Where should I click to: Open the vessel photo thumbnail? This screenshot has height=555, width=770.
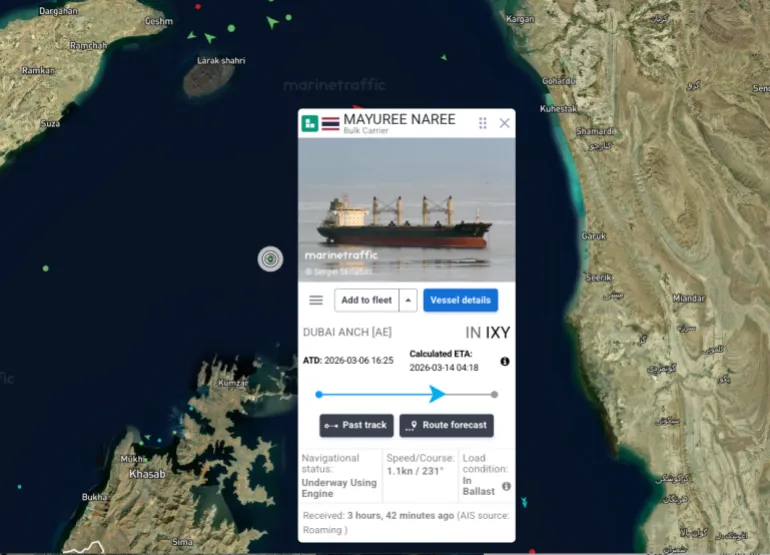(x=407, y=210)
